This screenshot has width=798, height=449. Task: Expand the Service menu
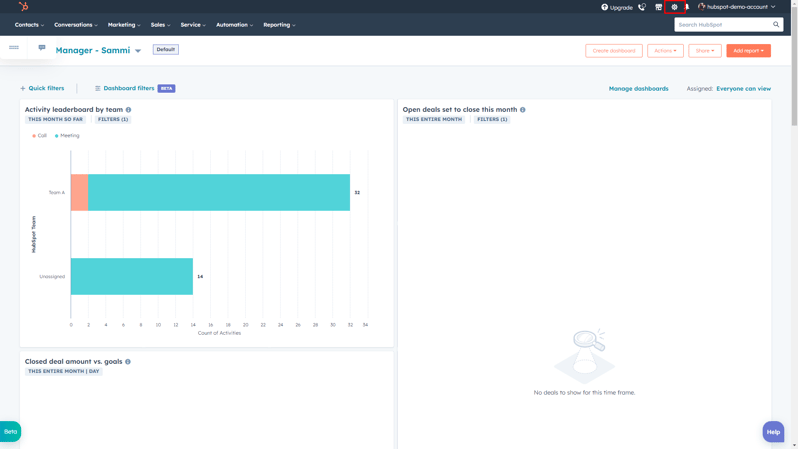(193, 24)
